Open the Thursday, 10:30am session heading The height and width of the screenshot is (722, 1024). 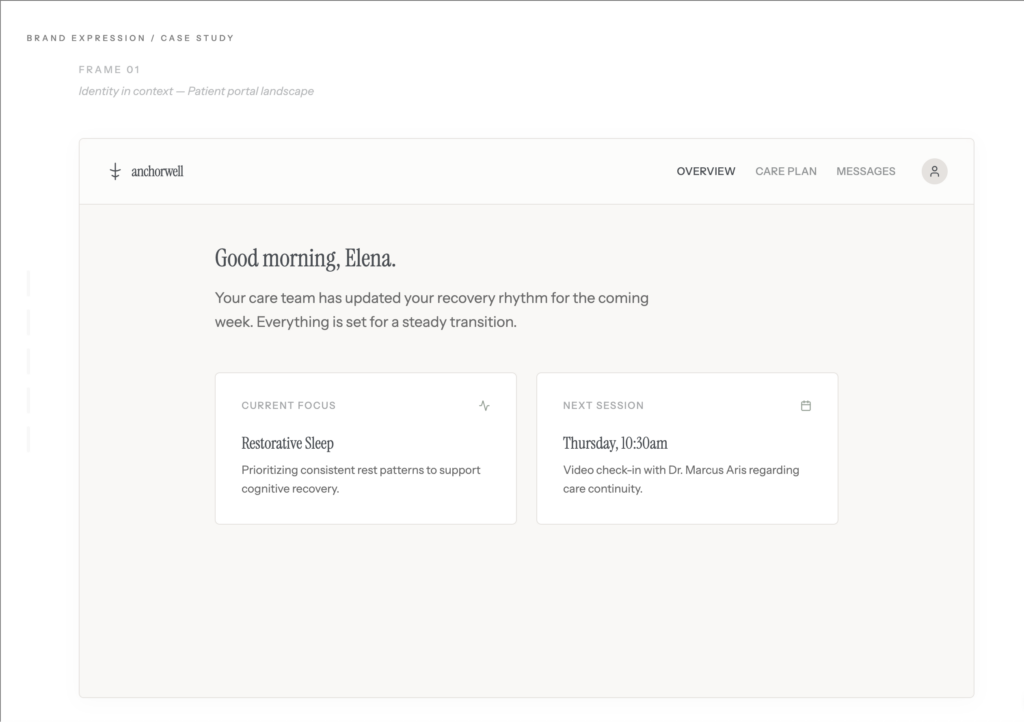pyautogui.click(x=615, y=443)
